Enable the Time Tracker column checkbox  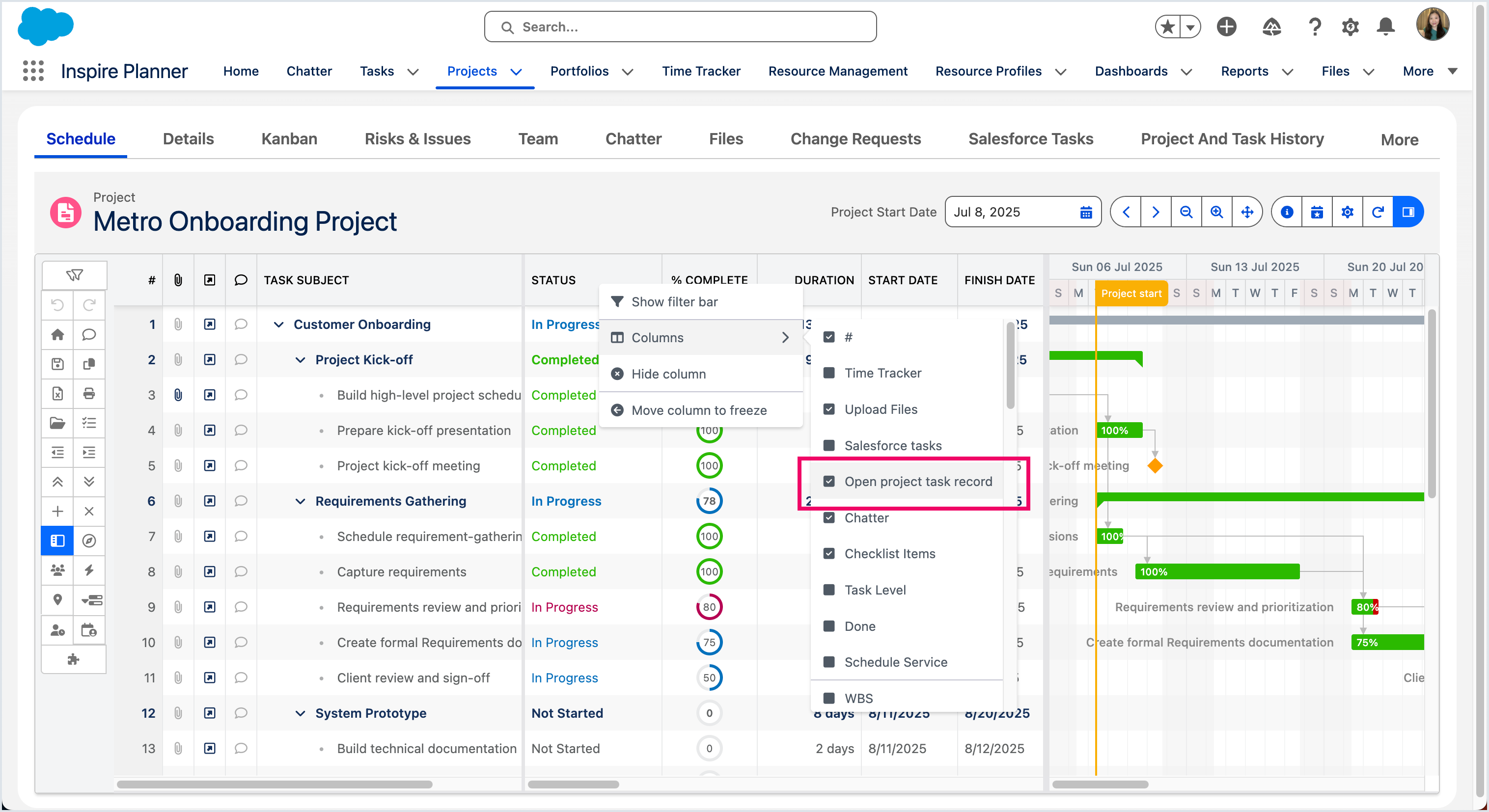point(829,373)
